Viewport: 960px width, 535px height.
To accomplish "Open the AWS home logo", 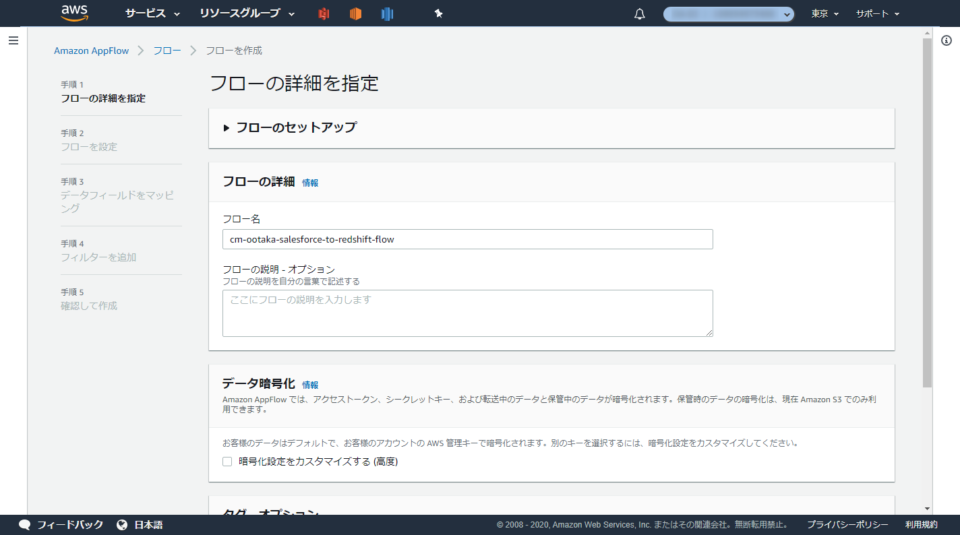I will coord(75,13).
